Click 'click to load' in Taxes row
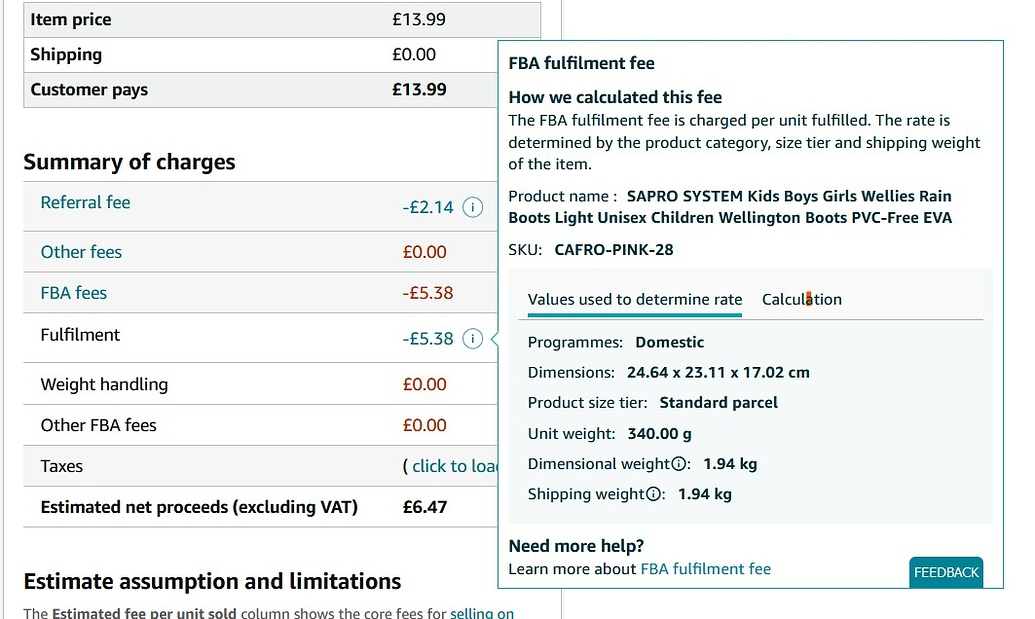Viewport: 1035px width, 619px height. coord(454,466)
